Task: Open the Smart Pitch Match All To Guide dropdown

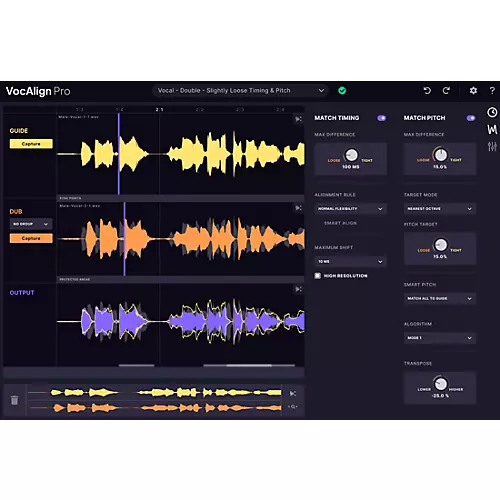Action: tap(440, 298)
